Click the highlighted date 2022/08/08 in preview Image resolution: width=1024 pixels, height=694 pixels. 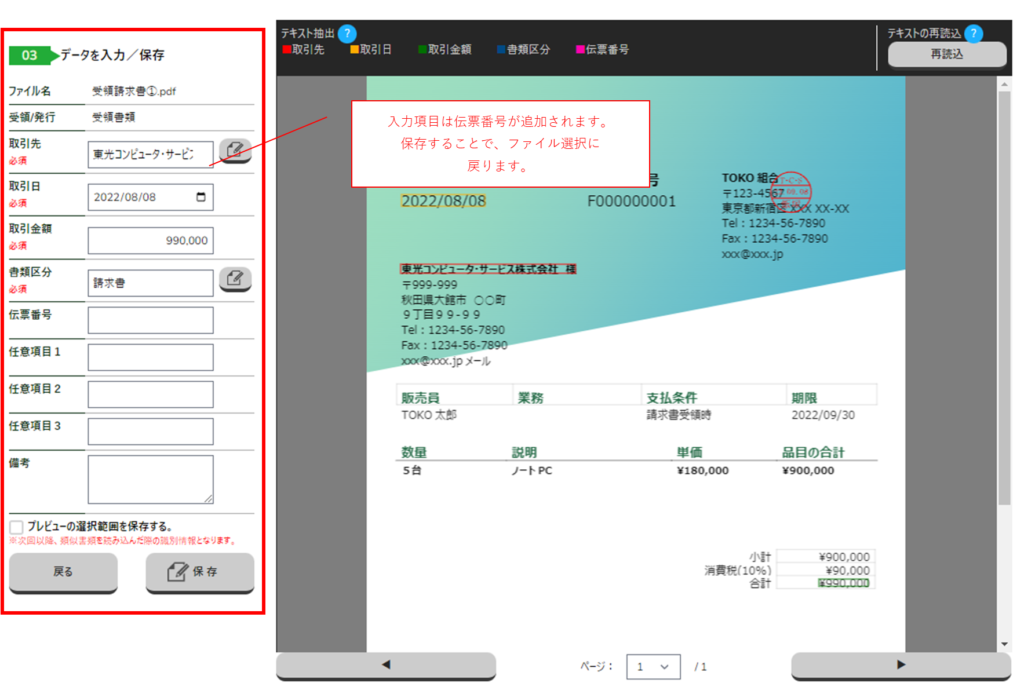pos(443,201)
